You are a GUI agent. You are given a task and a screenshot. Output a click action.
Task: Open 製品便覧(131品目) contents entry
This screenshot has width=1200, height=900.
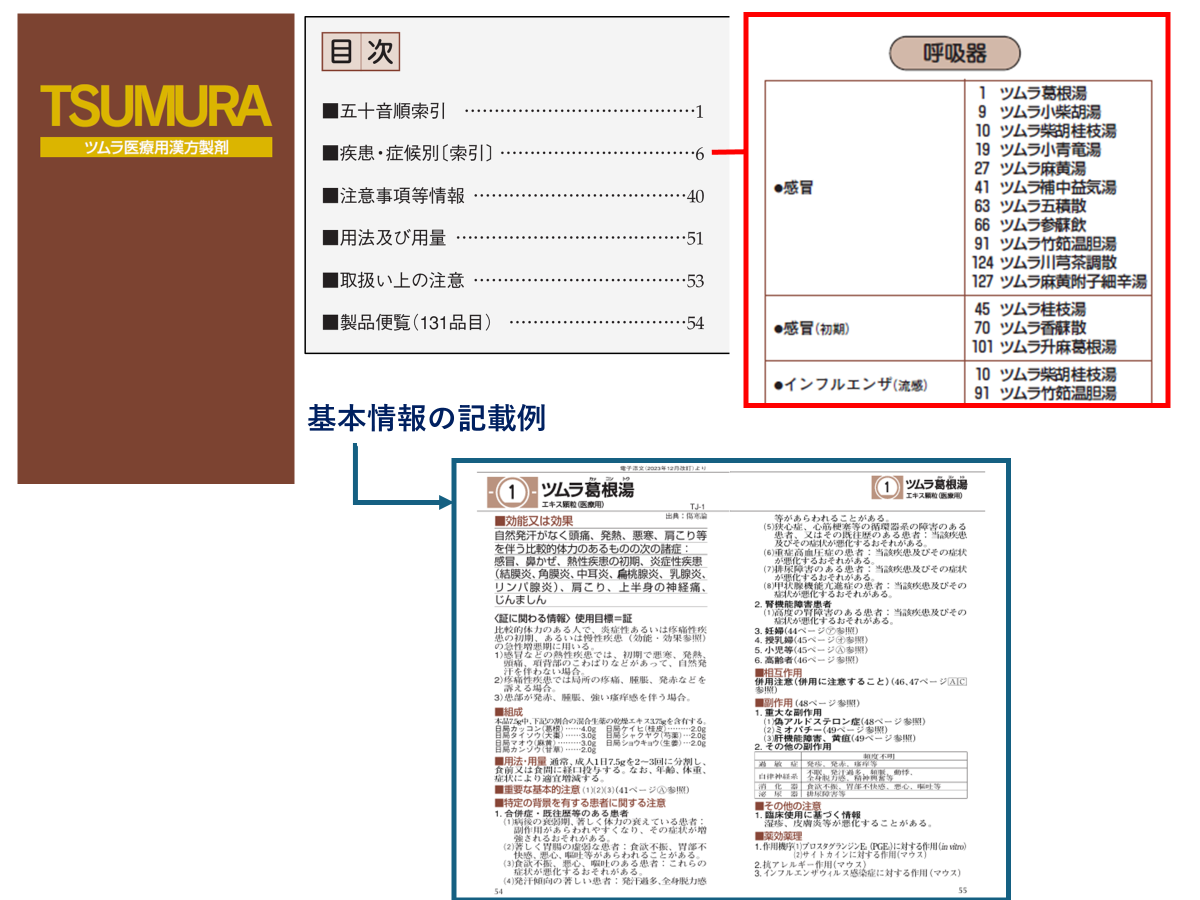[x=408, y=323]
